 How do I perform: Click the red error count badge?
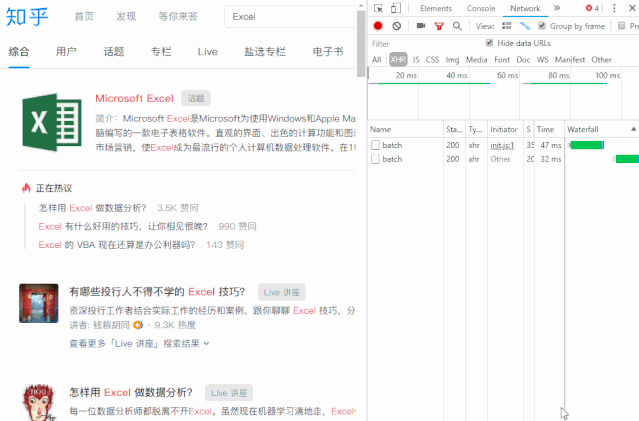592,8
